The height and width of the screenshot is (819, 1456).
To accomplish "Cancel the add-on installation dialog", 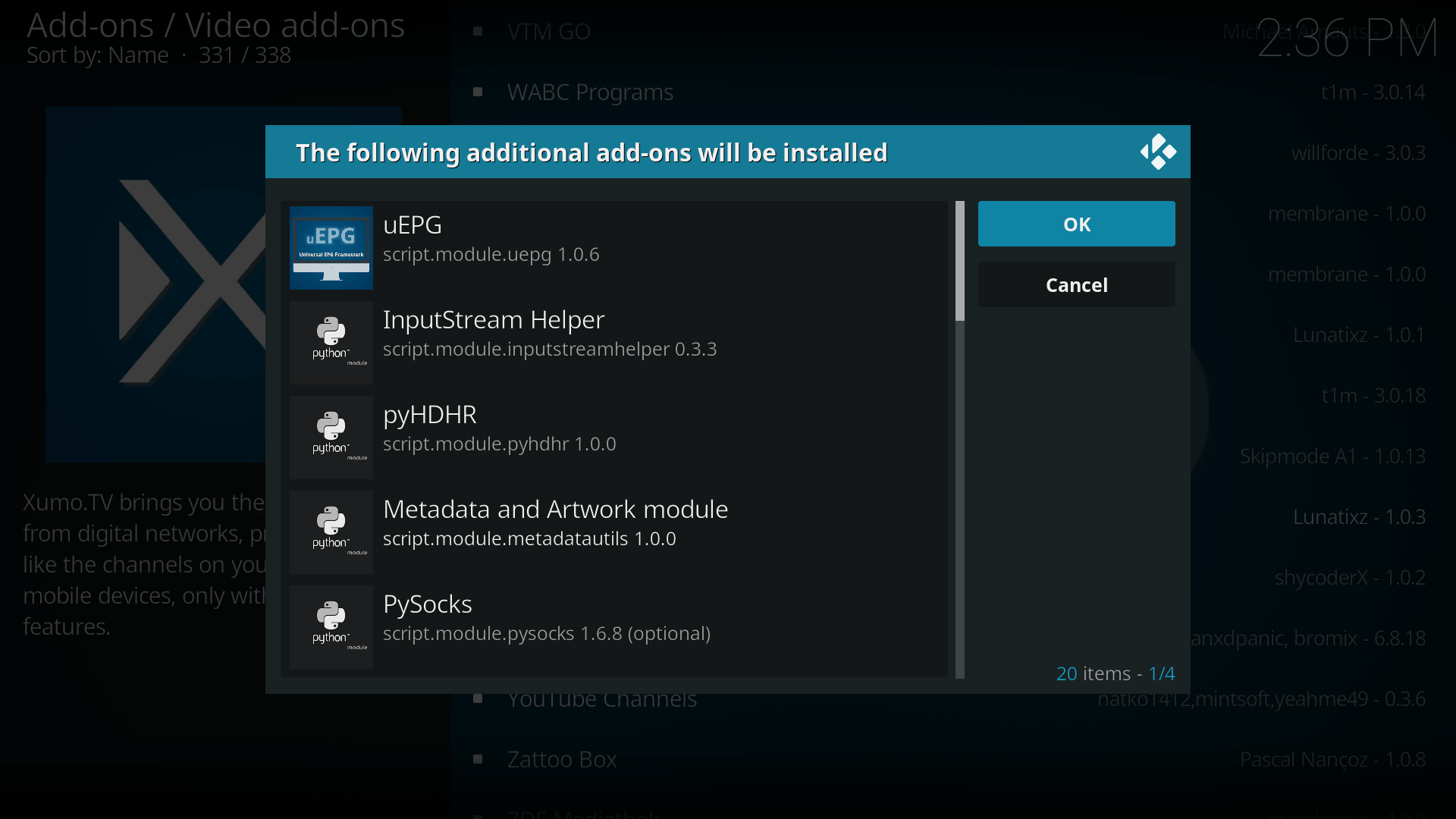I will tap(1077, 284).
